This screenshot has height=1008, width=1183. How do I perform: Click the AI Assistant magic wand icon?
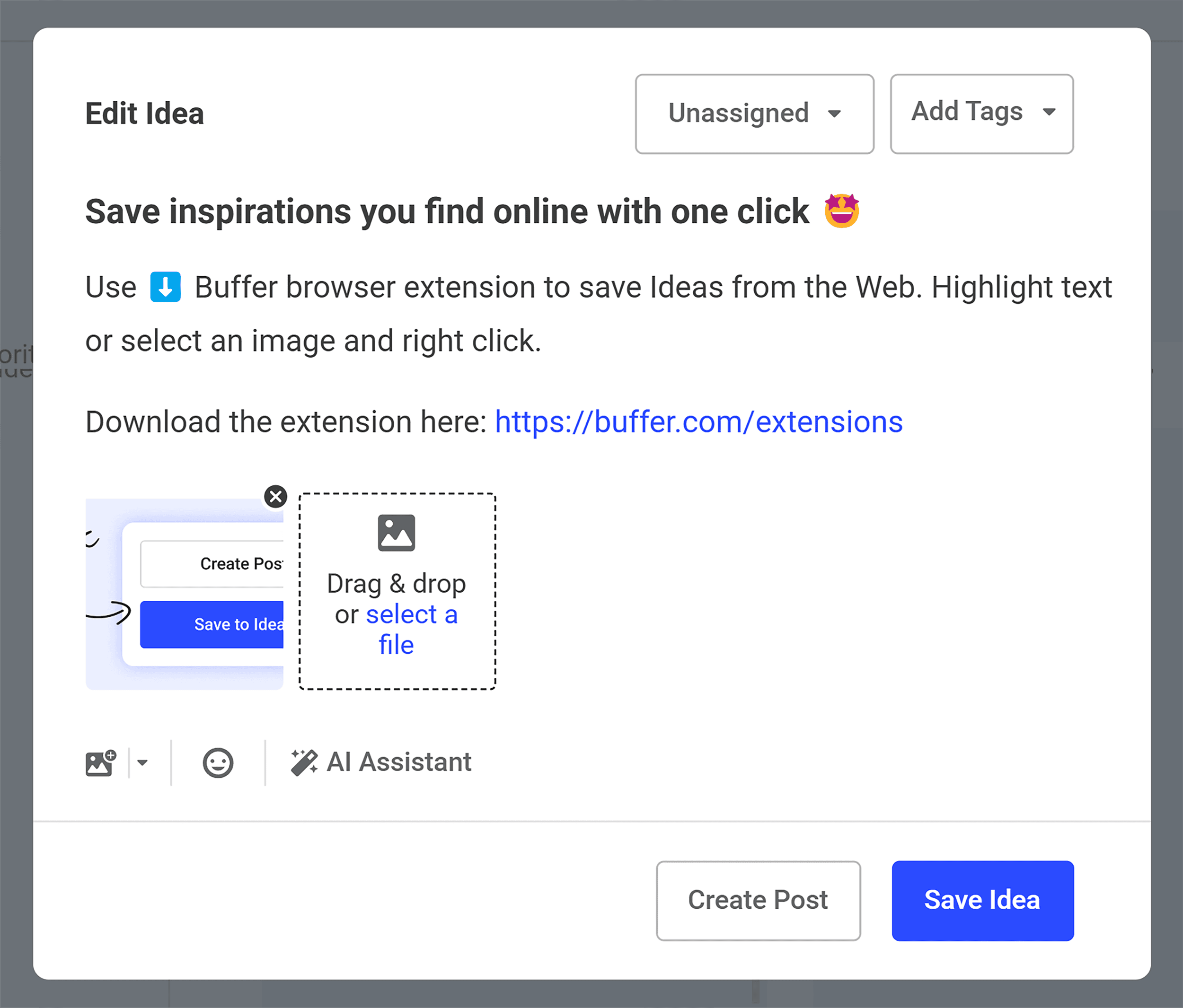[x=304, y=761]
